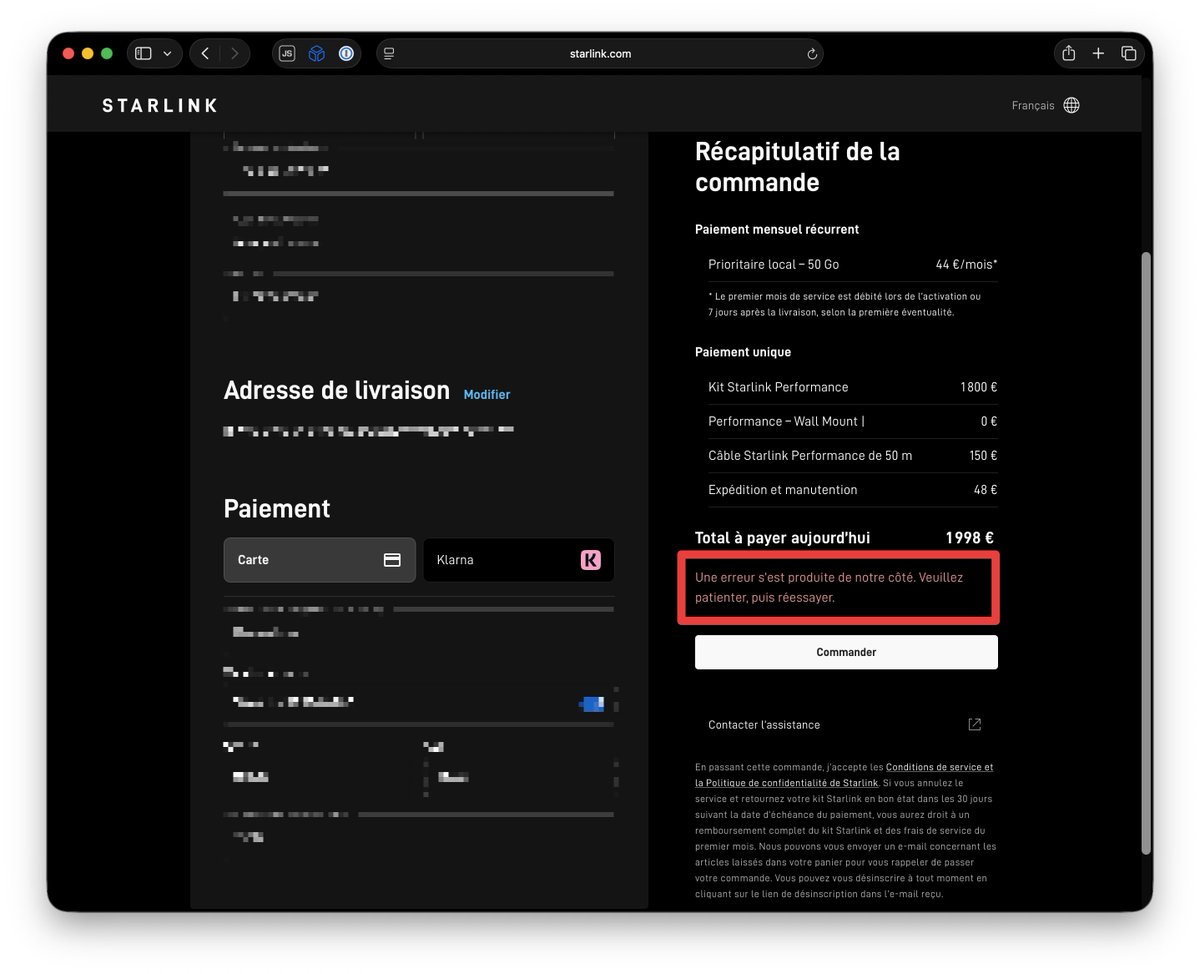Screen dimensions: 1200x974
Task: Open the STARLINK logo home link
Action: pyautogui.click(x=160, y=105)
